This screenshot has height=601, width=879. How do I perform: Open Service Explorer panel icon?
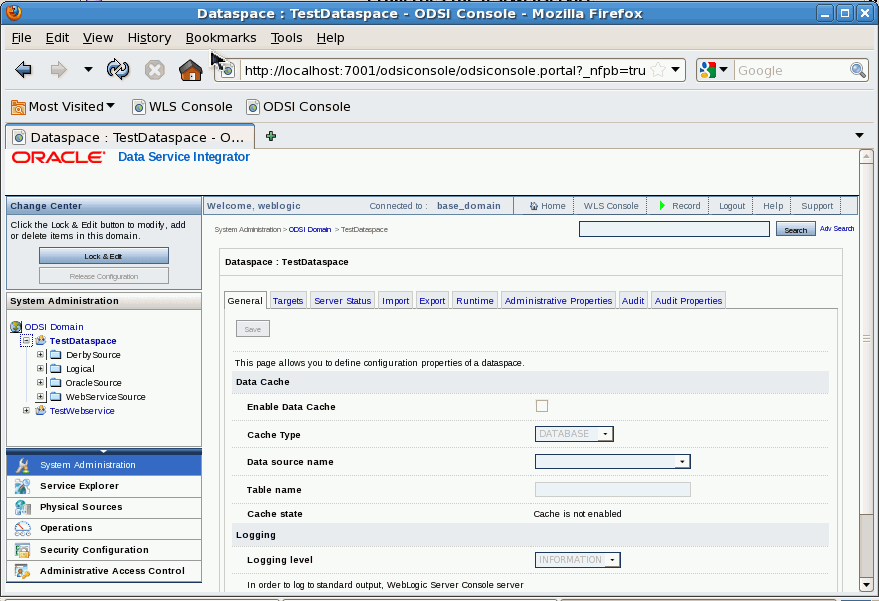(22, 486)
